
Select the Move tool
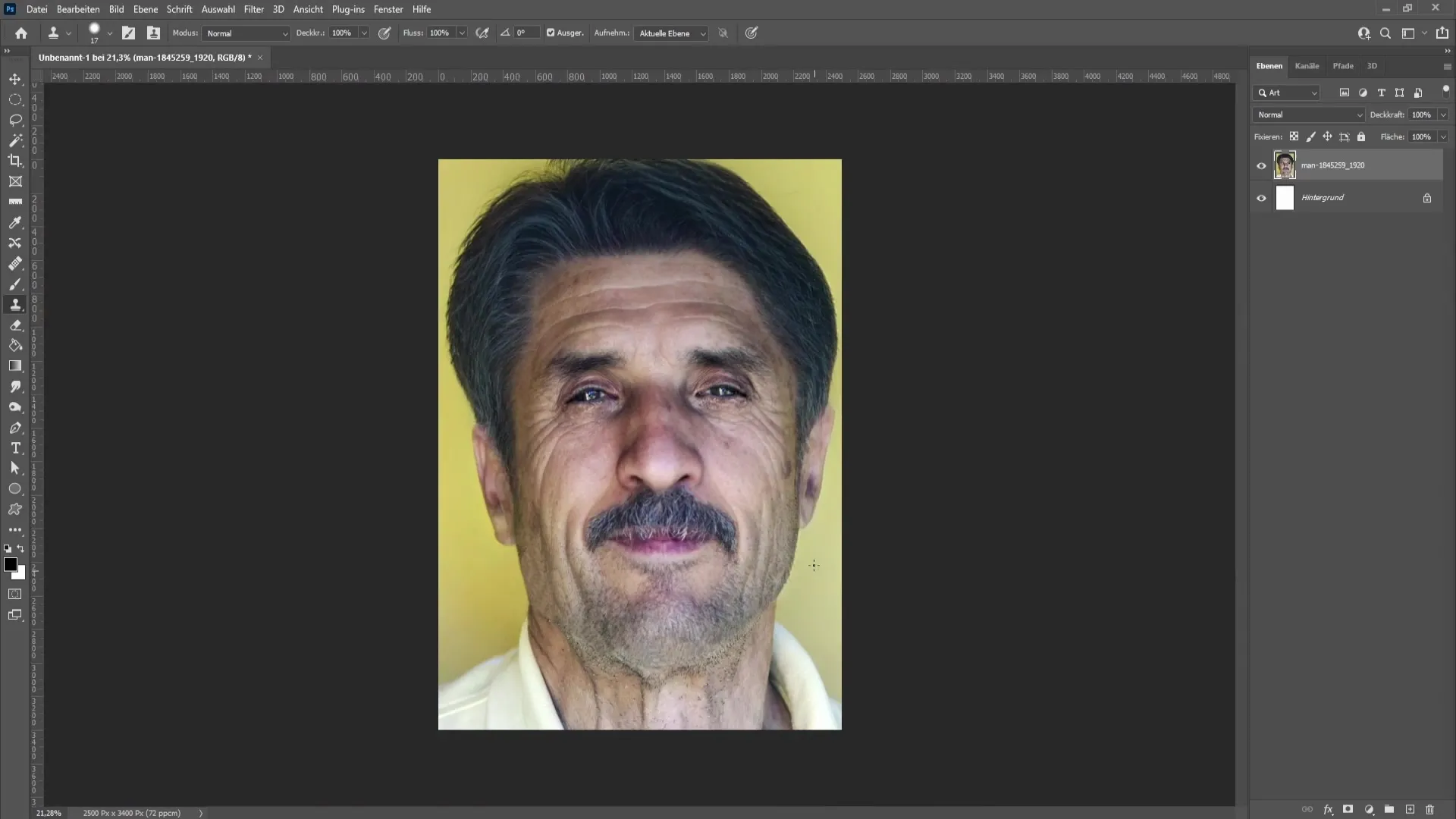coord(15,79)
